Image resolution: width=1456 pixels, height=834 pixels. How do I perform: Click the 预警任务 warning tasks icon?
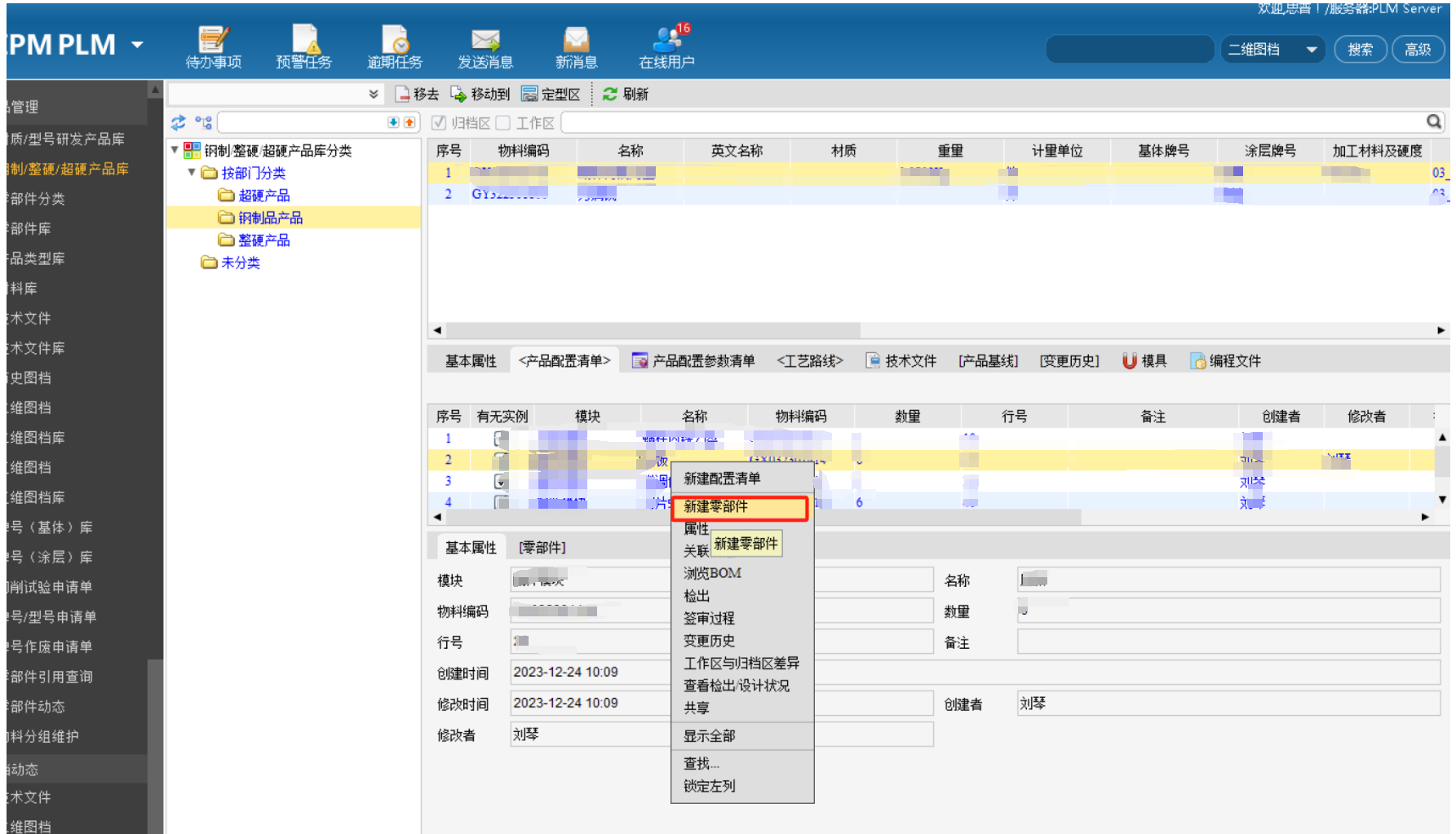304,46
